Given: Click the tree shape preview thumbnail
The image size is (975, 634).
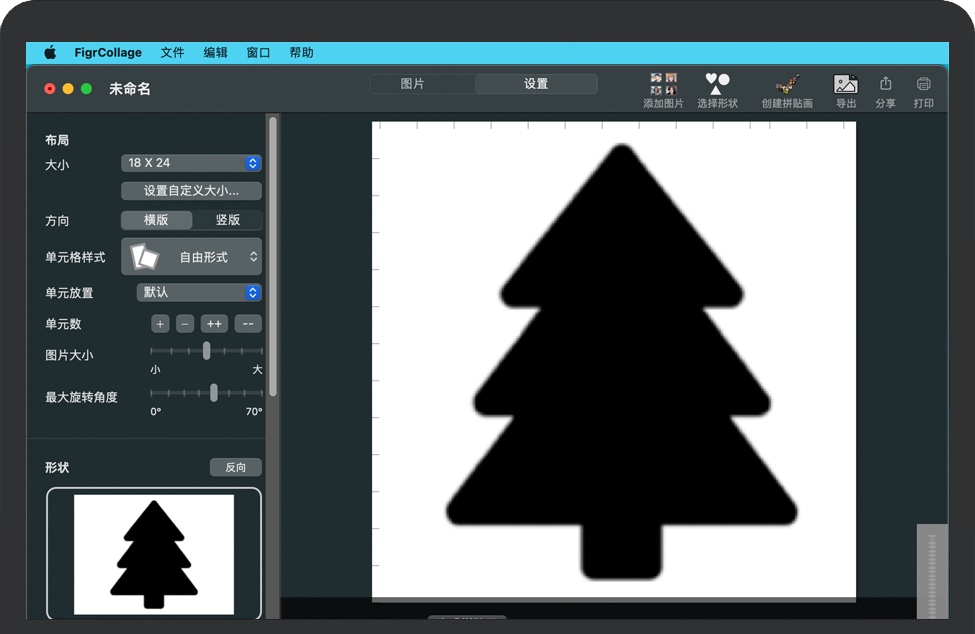Looking at the screenshot, I should click(154, 554).
